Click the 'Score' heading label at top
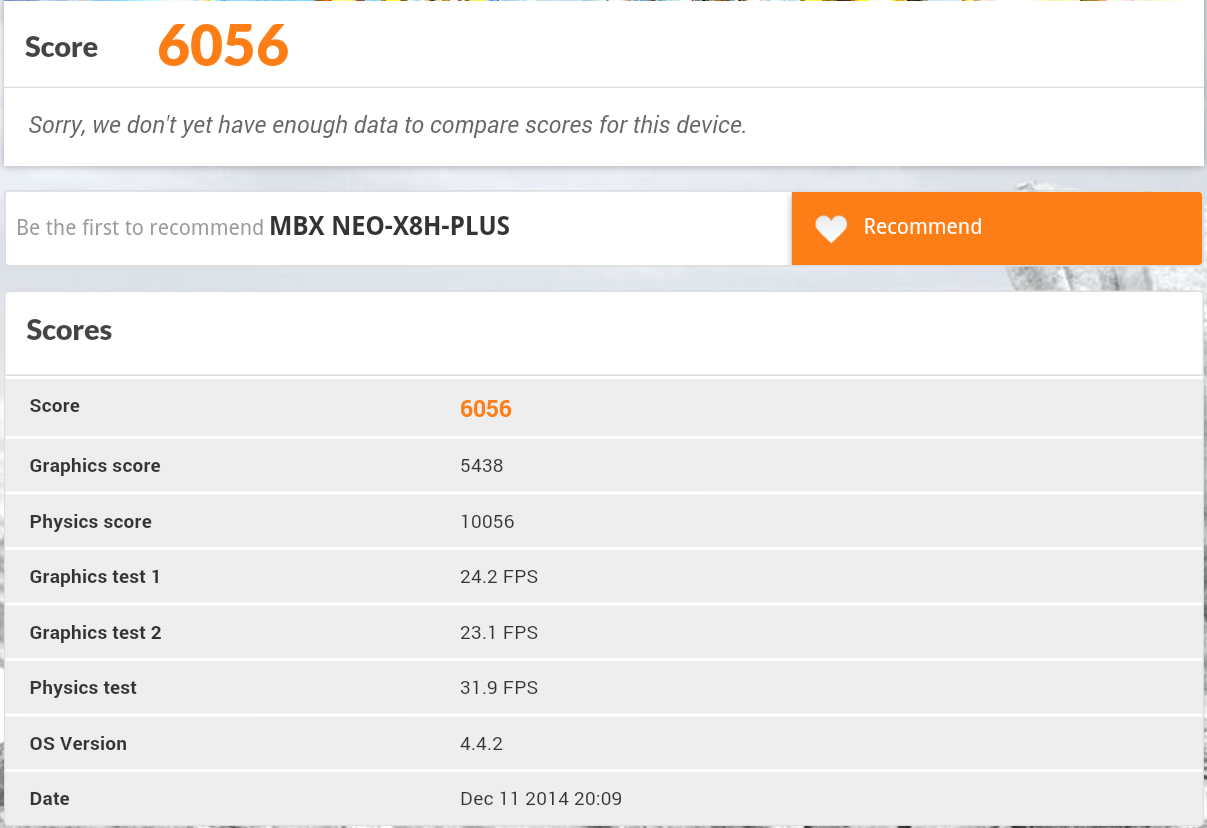Viewport: 1207px width, 828px height. click(x=61, y=47)
